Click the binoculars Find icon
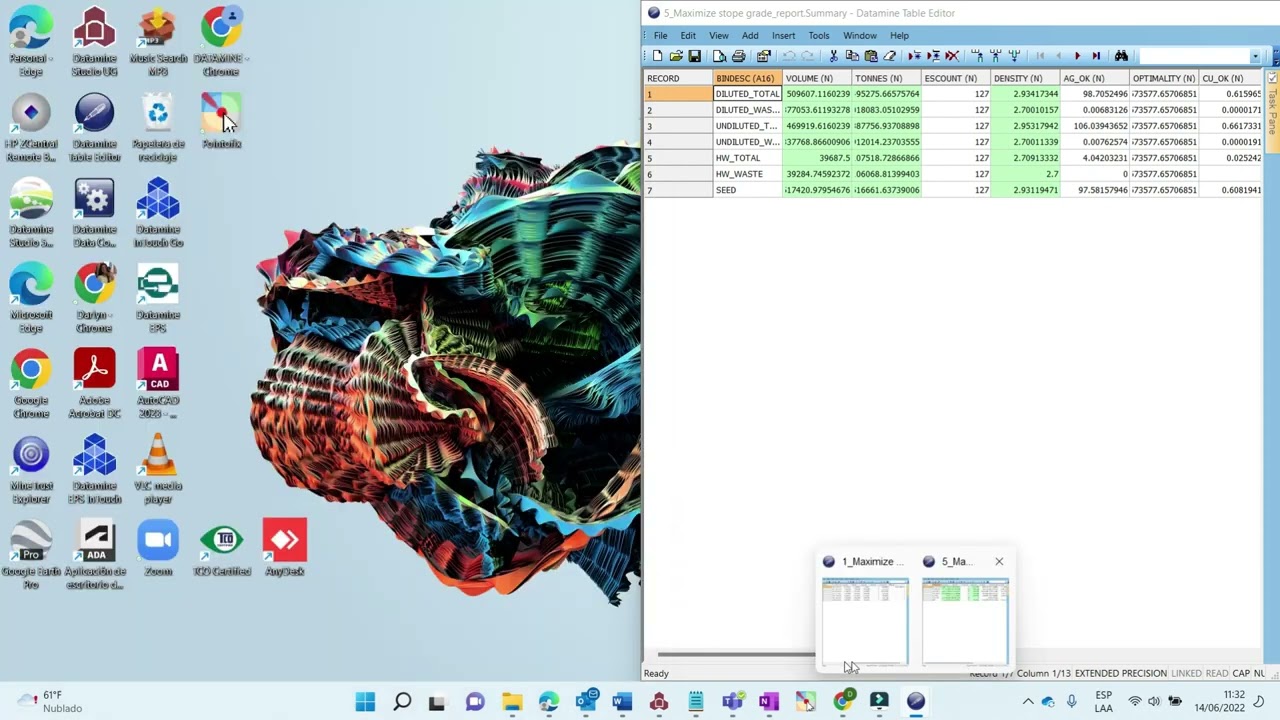The height and width of the screenshot is (720, 1280). [1121, 56]
